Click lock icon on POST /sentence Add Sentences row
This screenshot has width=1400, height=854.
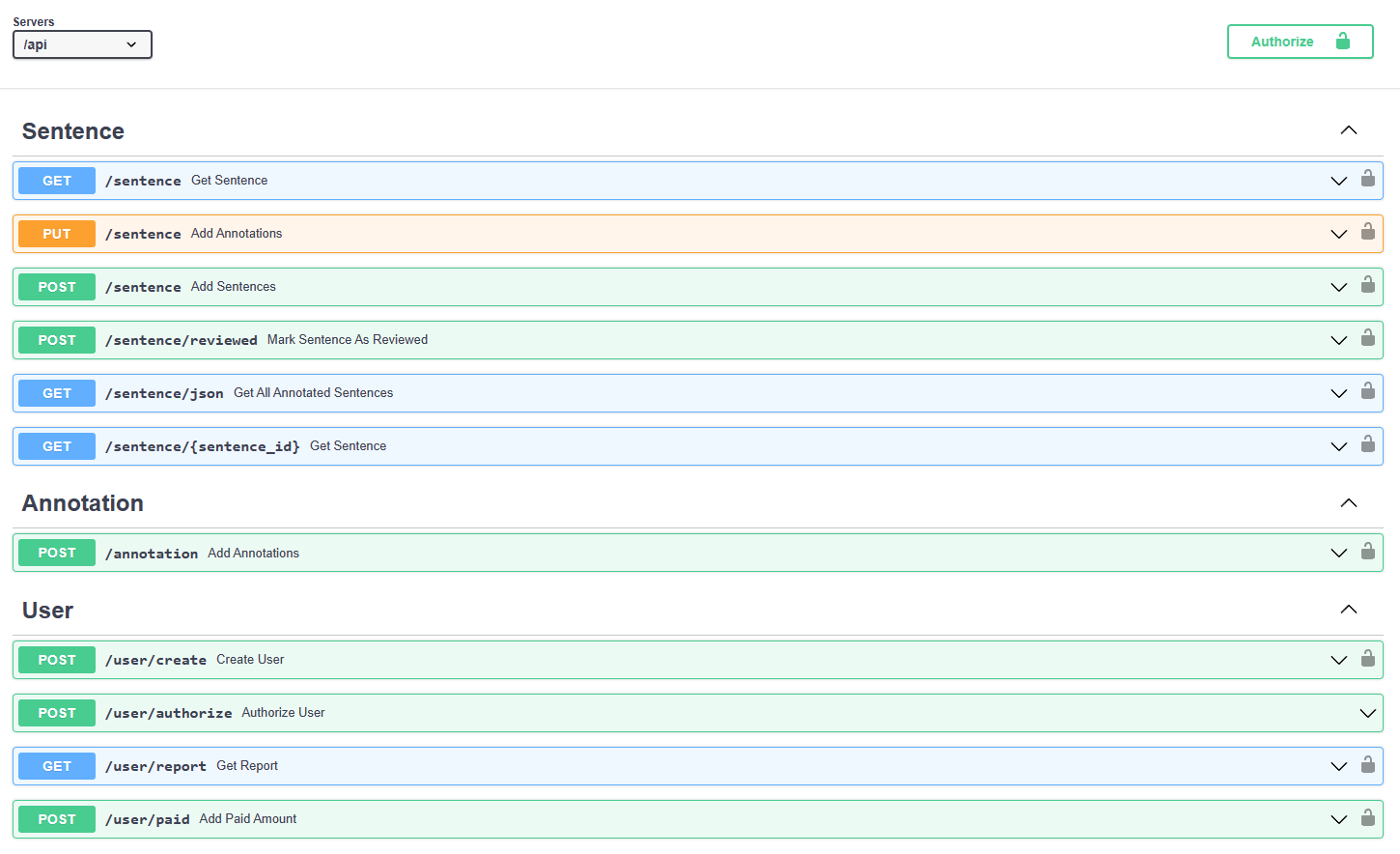[x=1368, y=284]
